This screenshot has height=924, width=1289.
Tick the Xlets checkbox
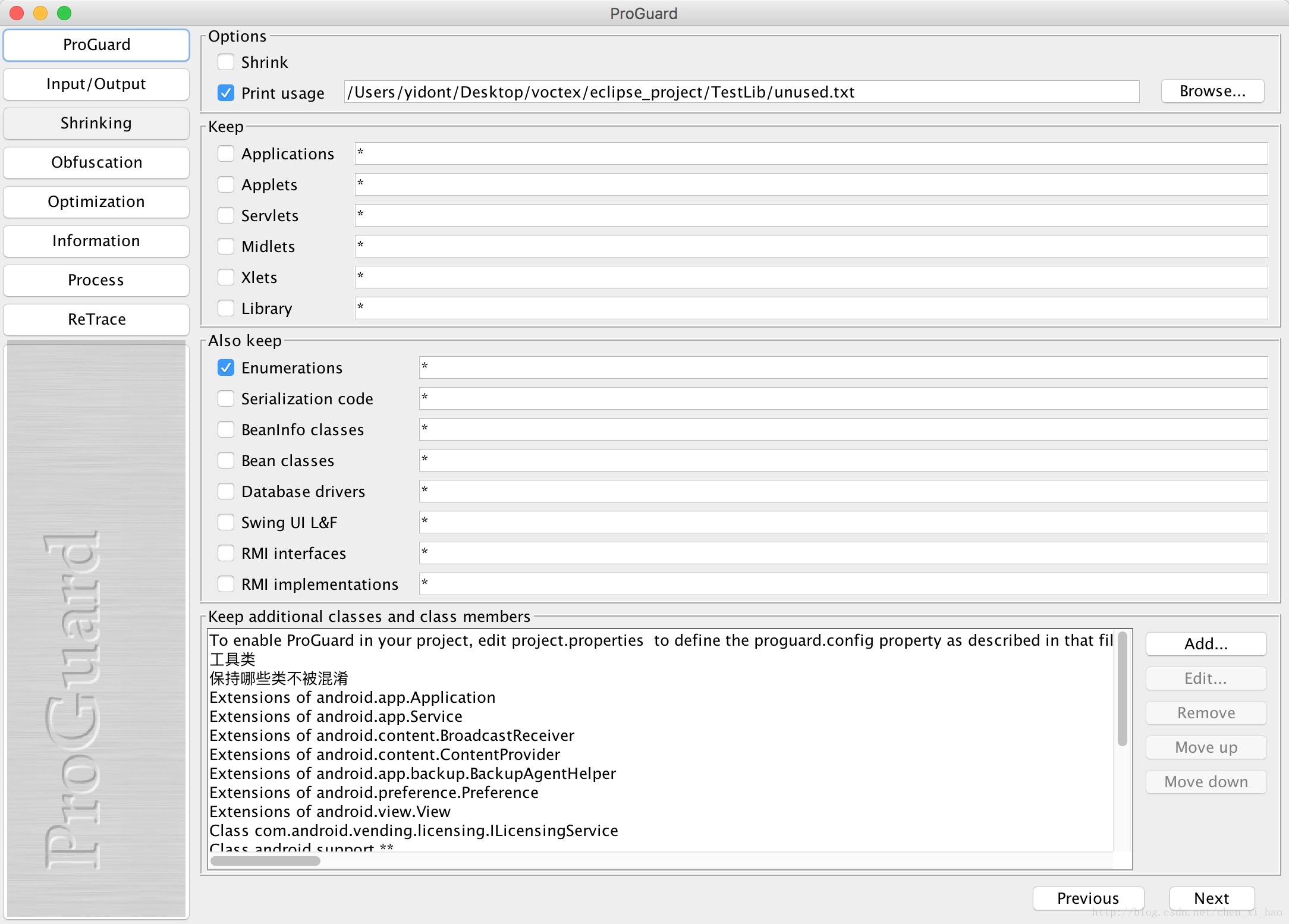pos(226,277)
